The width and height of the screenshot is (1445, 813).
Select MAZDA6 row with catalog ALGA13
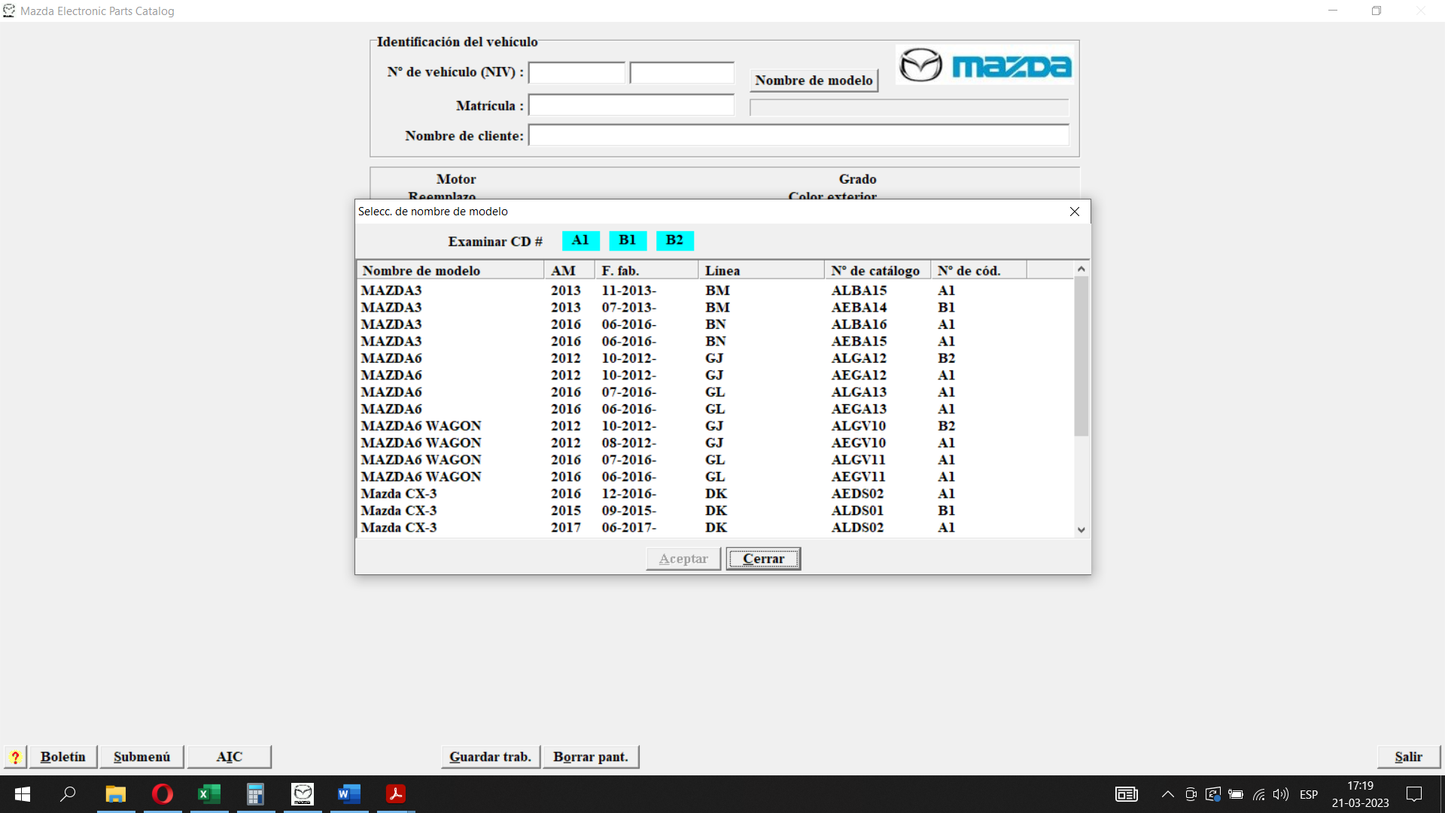click(x=715, y=392)
